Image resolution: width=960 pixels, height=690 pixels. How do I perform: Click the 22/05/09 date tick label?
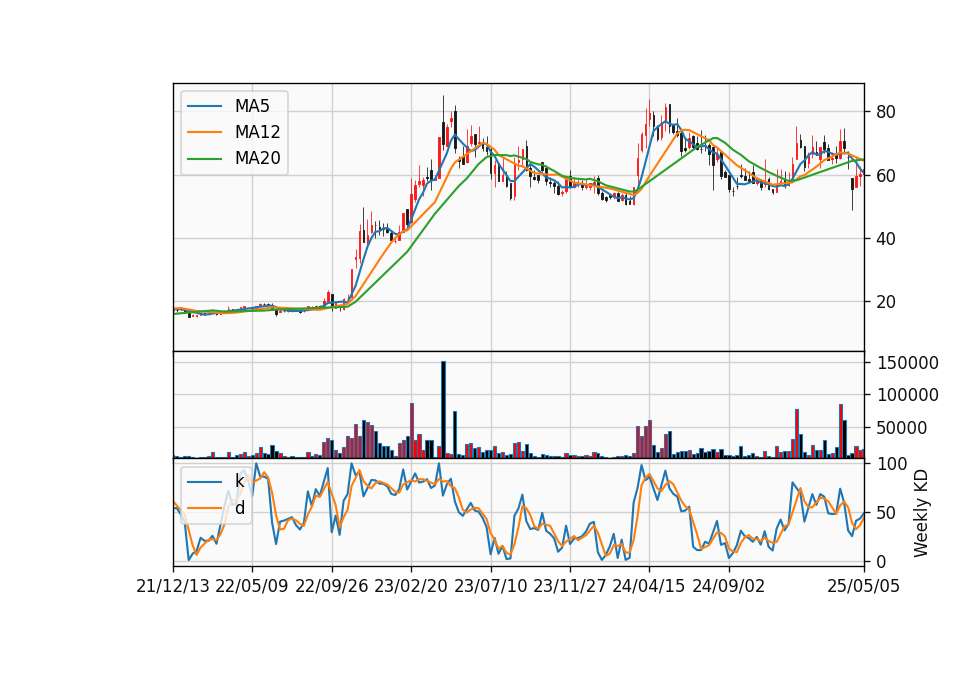click(252, 586)
